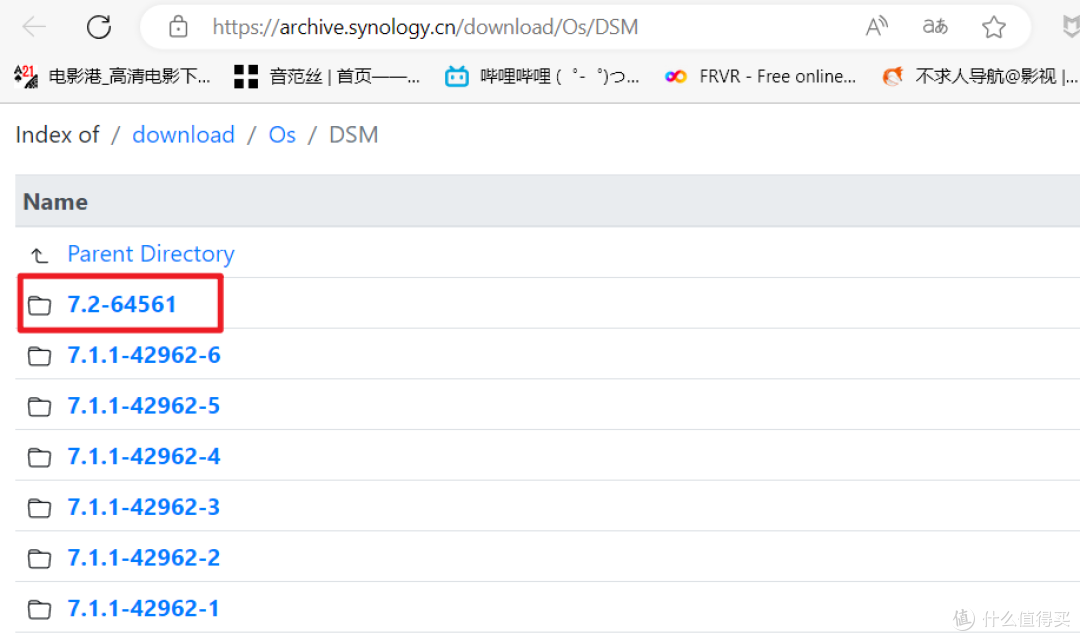1080x641 pixels.
Task: Open the Parent Directory link
Action: coord(150,254)
